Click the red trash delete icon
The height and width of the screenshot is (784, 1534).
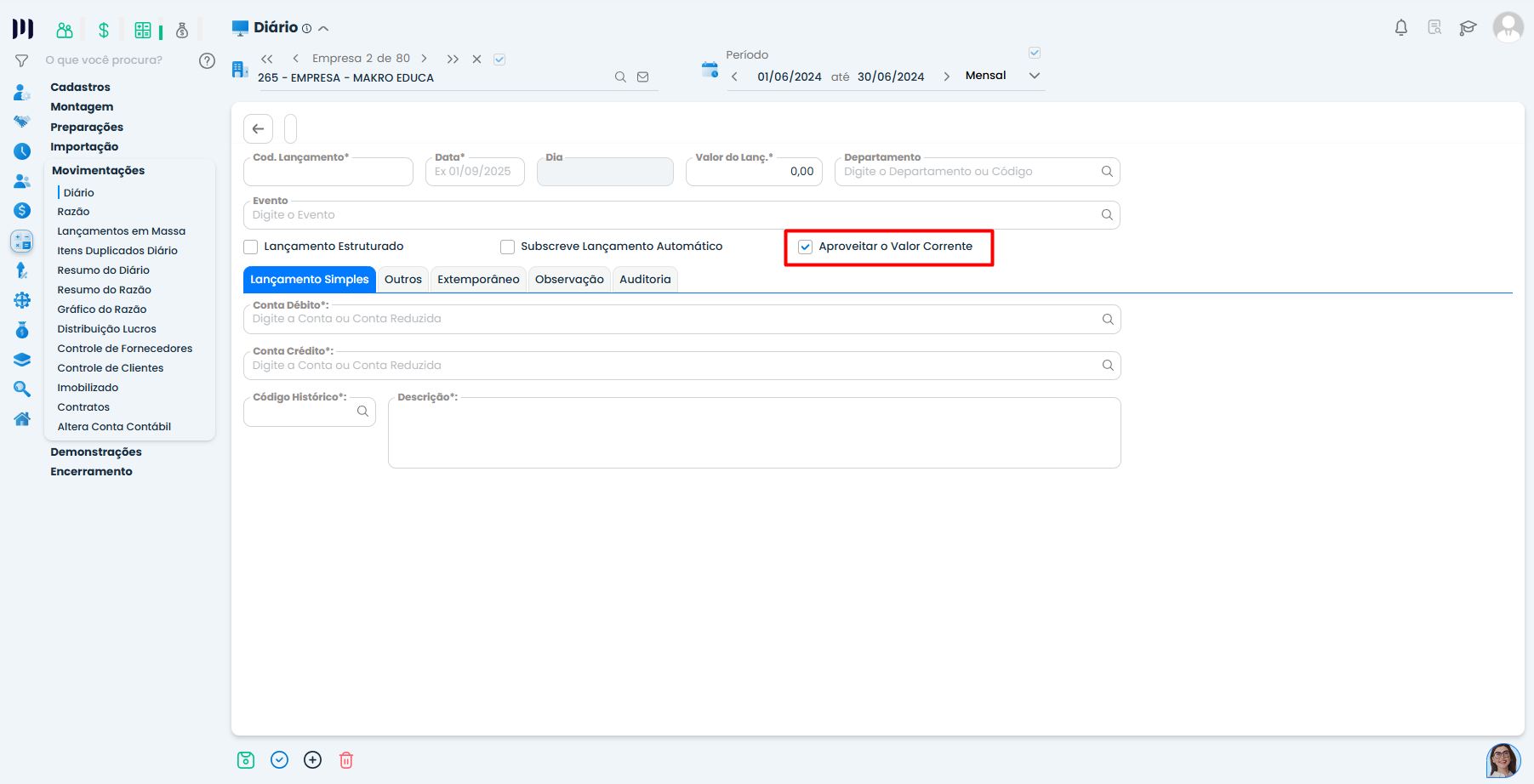346,760
